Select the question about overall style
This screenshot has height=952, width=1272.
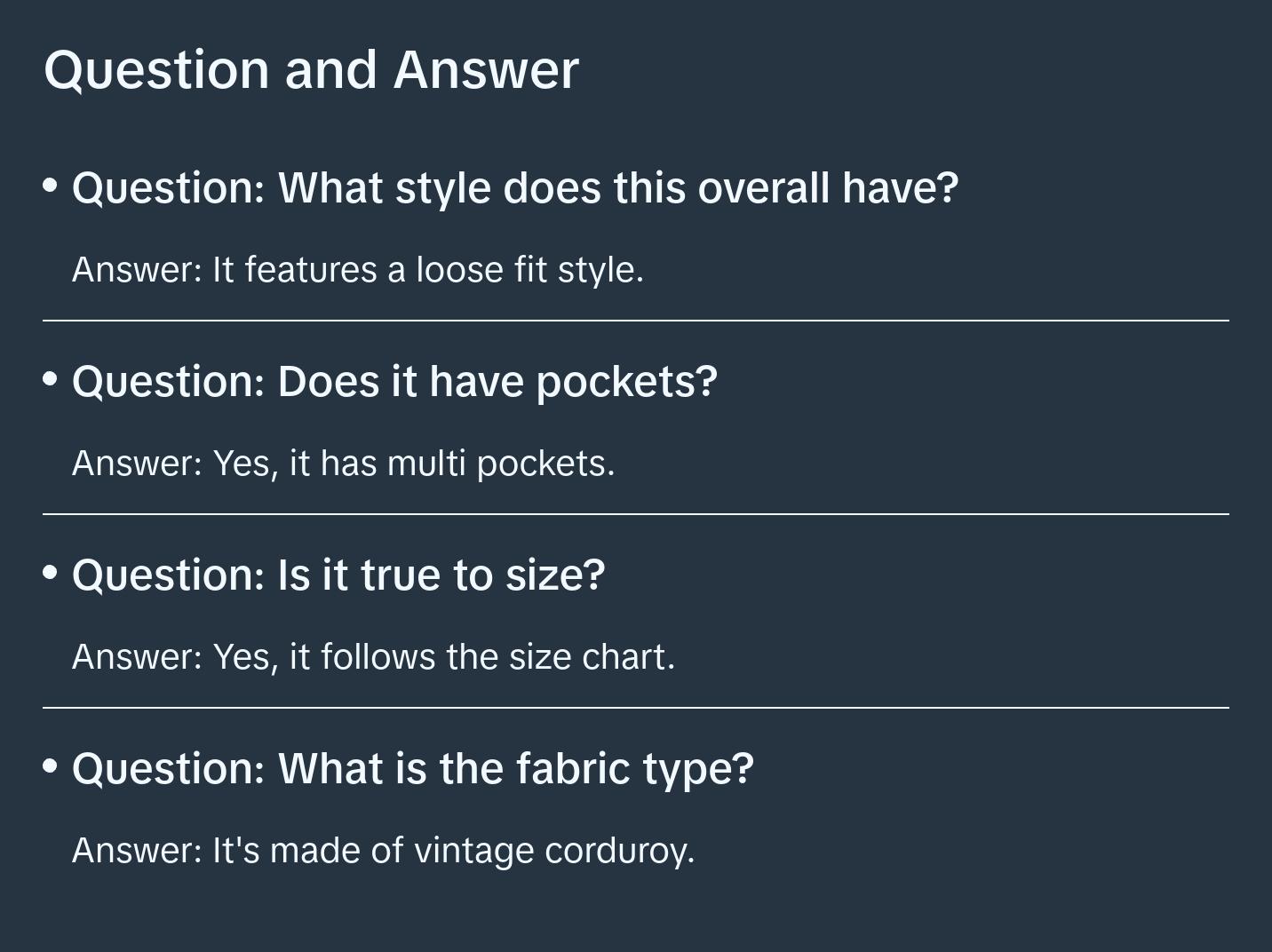(x=515, y=187)
